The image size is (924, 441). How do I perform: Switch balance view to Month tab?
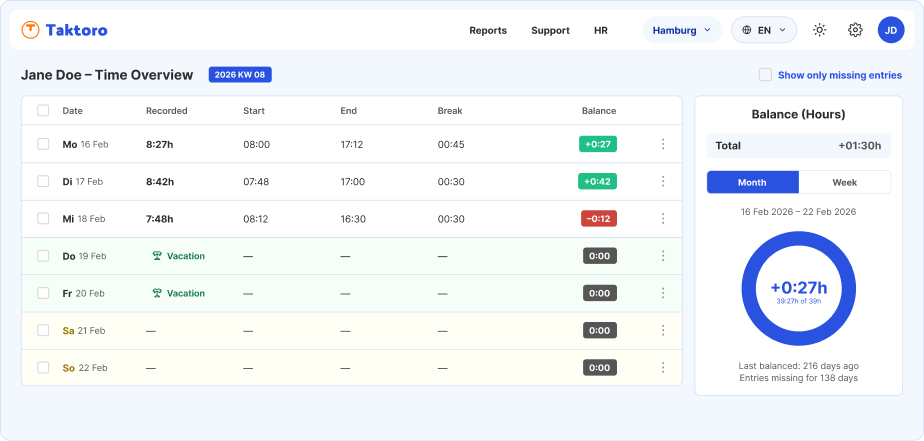pos(753,182)
